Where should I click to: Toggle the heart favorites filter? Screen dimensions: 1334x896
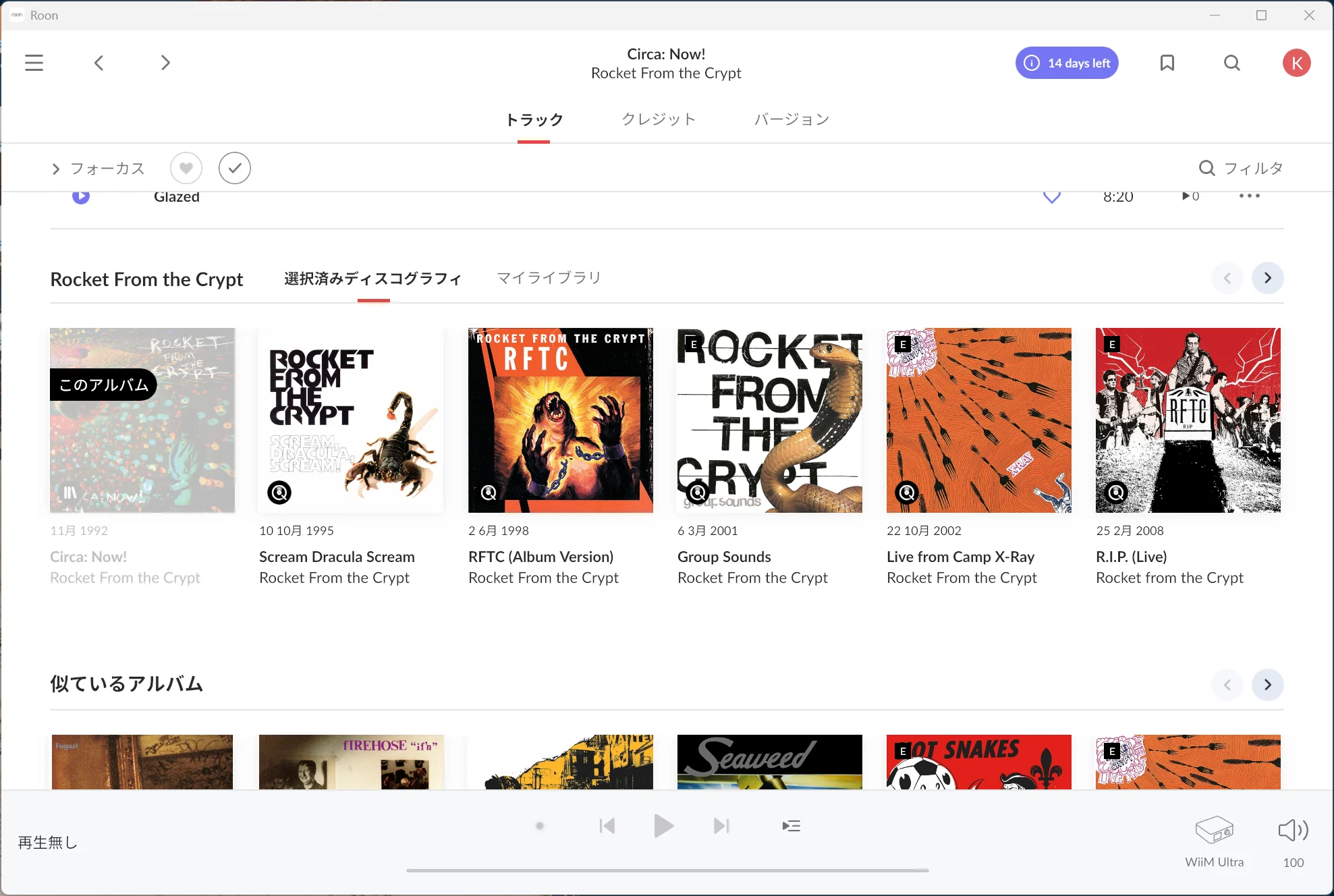186,168
